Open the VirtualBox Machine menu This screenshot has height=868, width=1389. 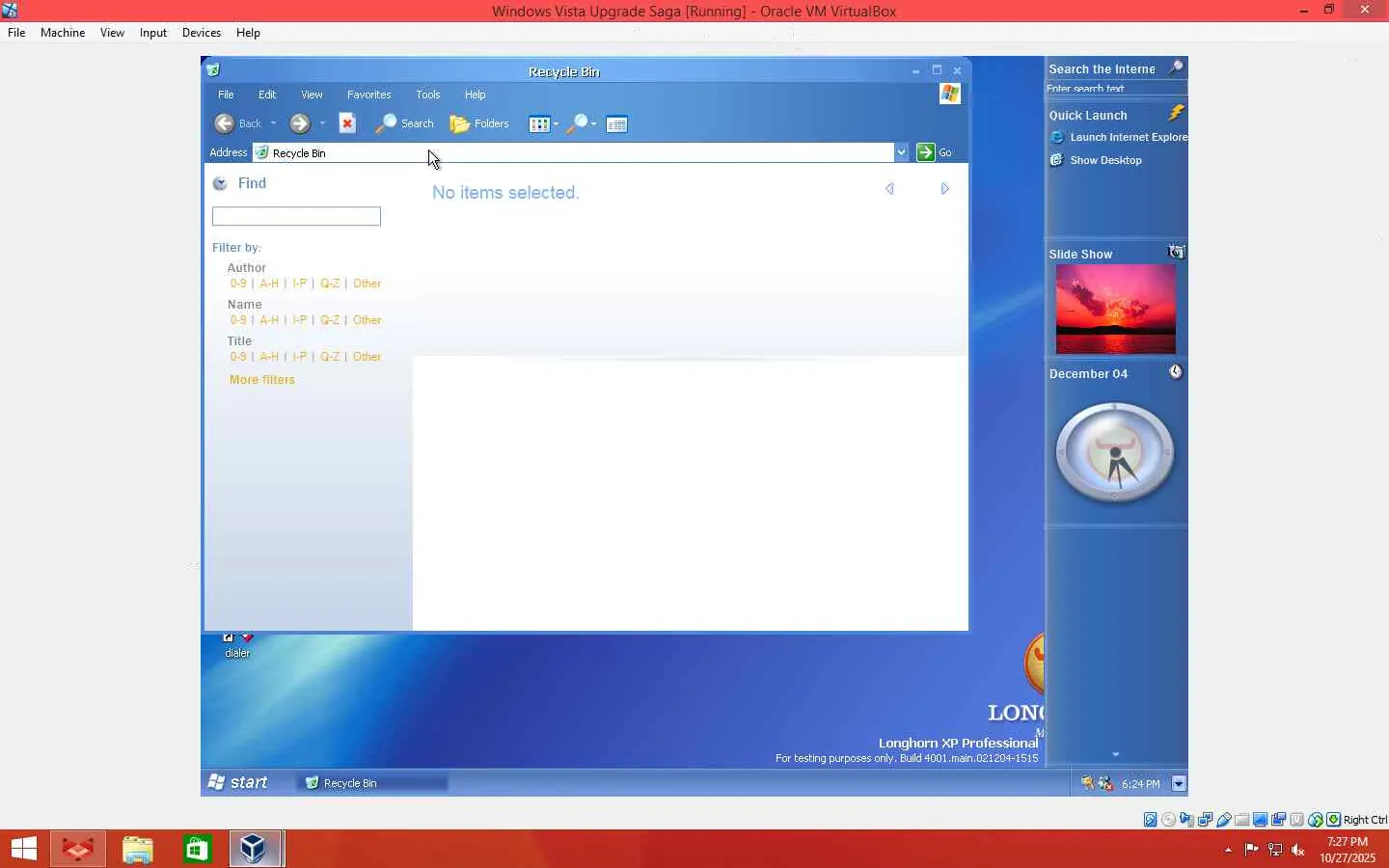tap(63, 33)
